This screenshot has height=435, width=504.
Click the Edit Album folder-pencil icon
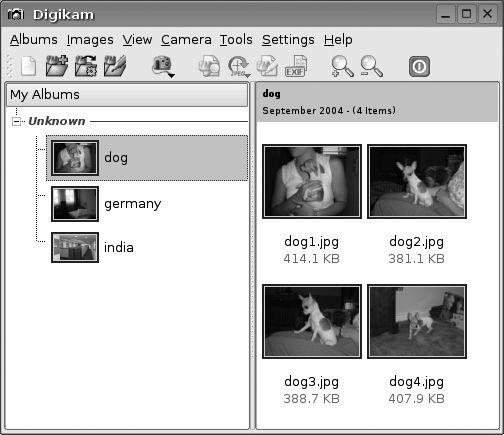[x=115, y=66]
